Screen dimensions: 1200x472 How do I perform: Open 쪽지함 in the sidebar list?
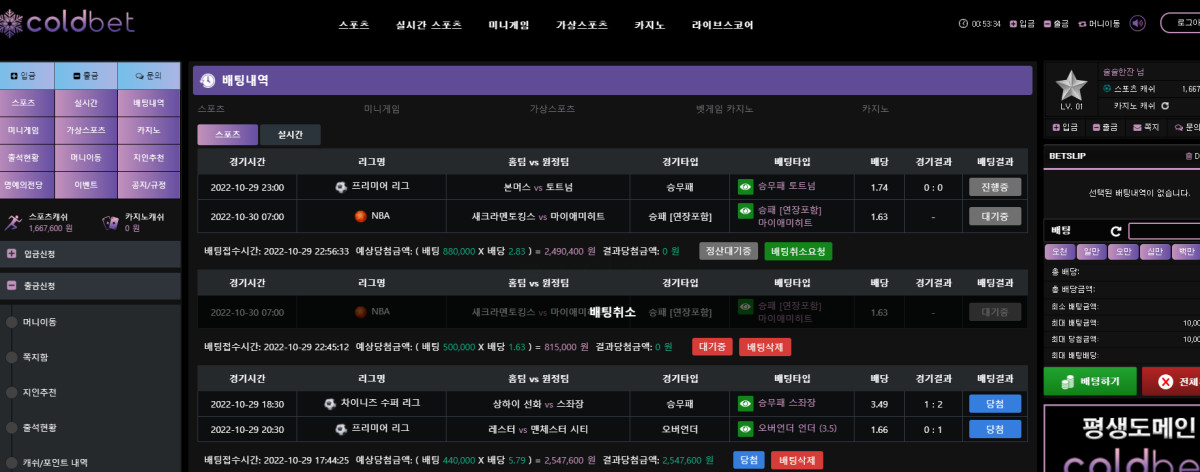(36, 357)
